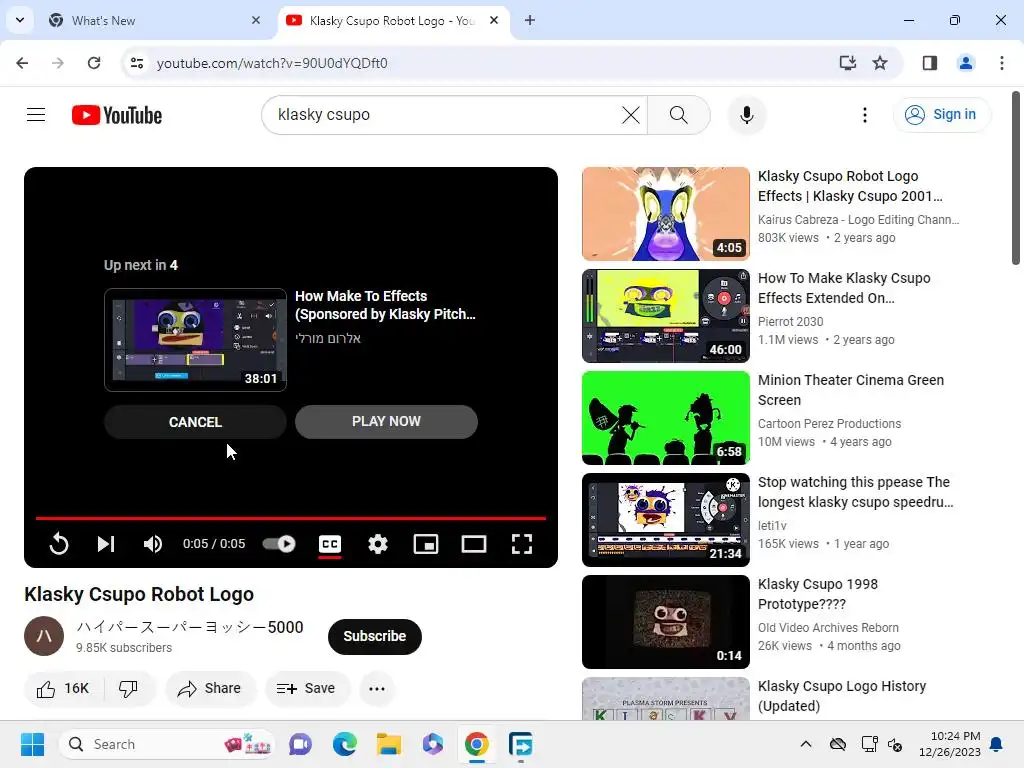The image size is (1024, 768).
Task: Open File Explorer from taskbar
Action: point(389,744)
